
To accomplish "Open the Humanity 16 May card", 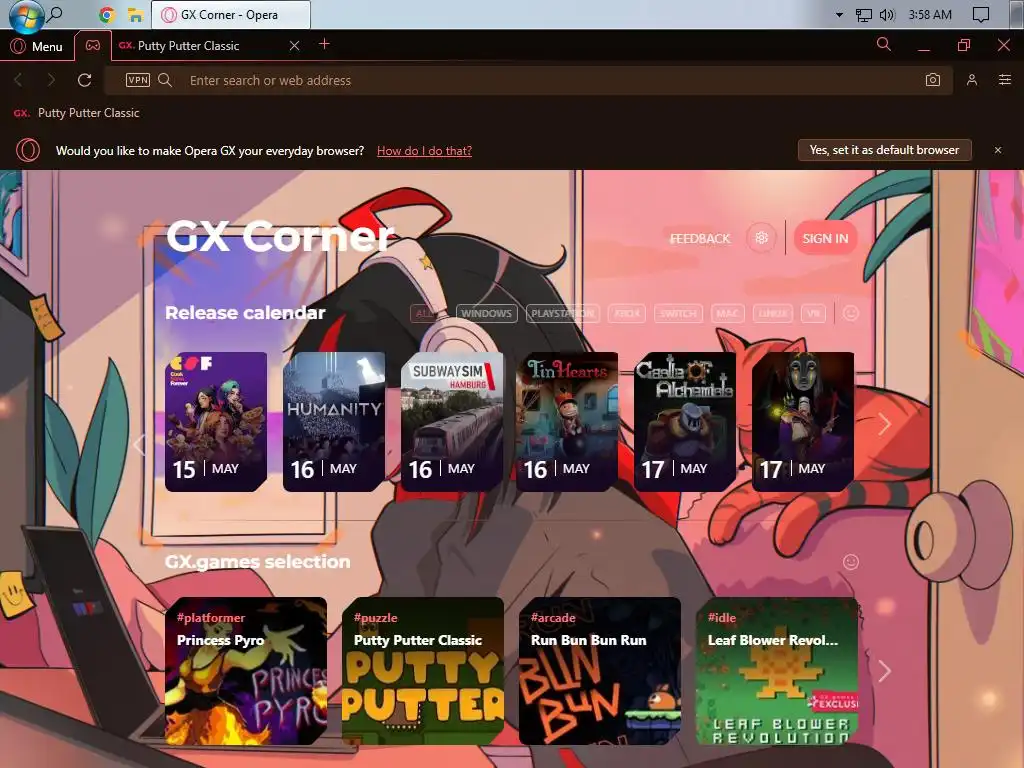I will (334, 422).
